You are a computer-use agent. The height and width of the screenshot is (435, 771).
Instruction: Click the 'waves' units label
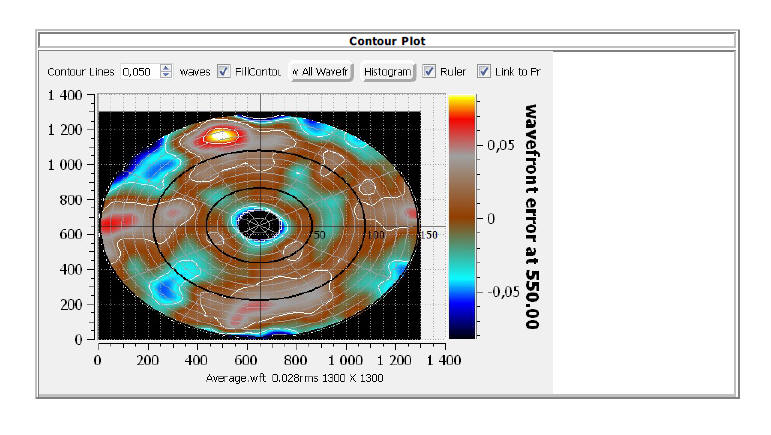[195, 72]
